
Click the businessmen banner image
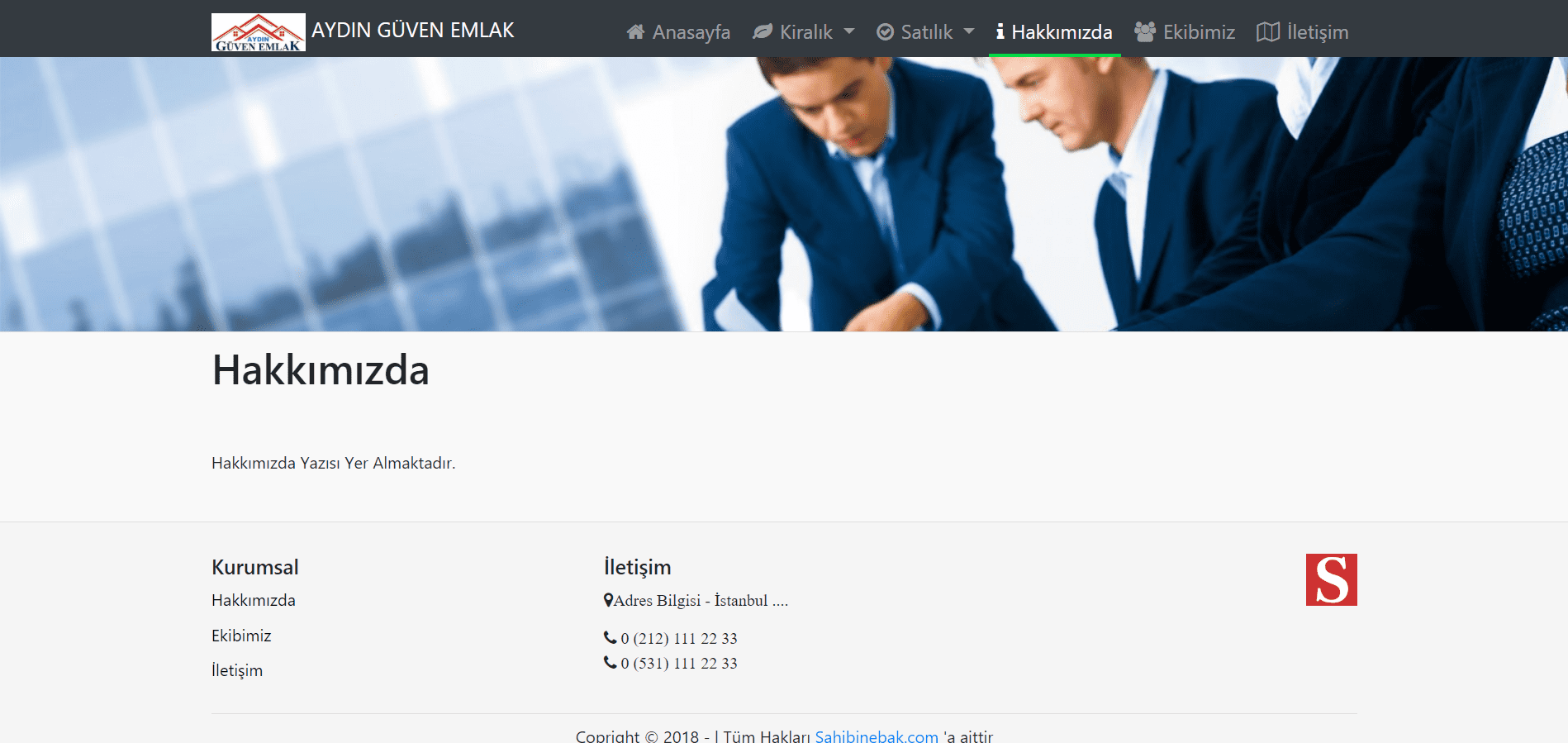(x=784, y=194)
